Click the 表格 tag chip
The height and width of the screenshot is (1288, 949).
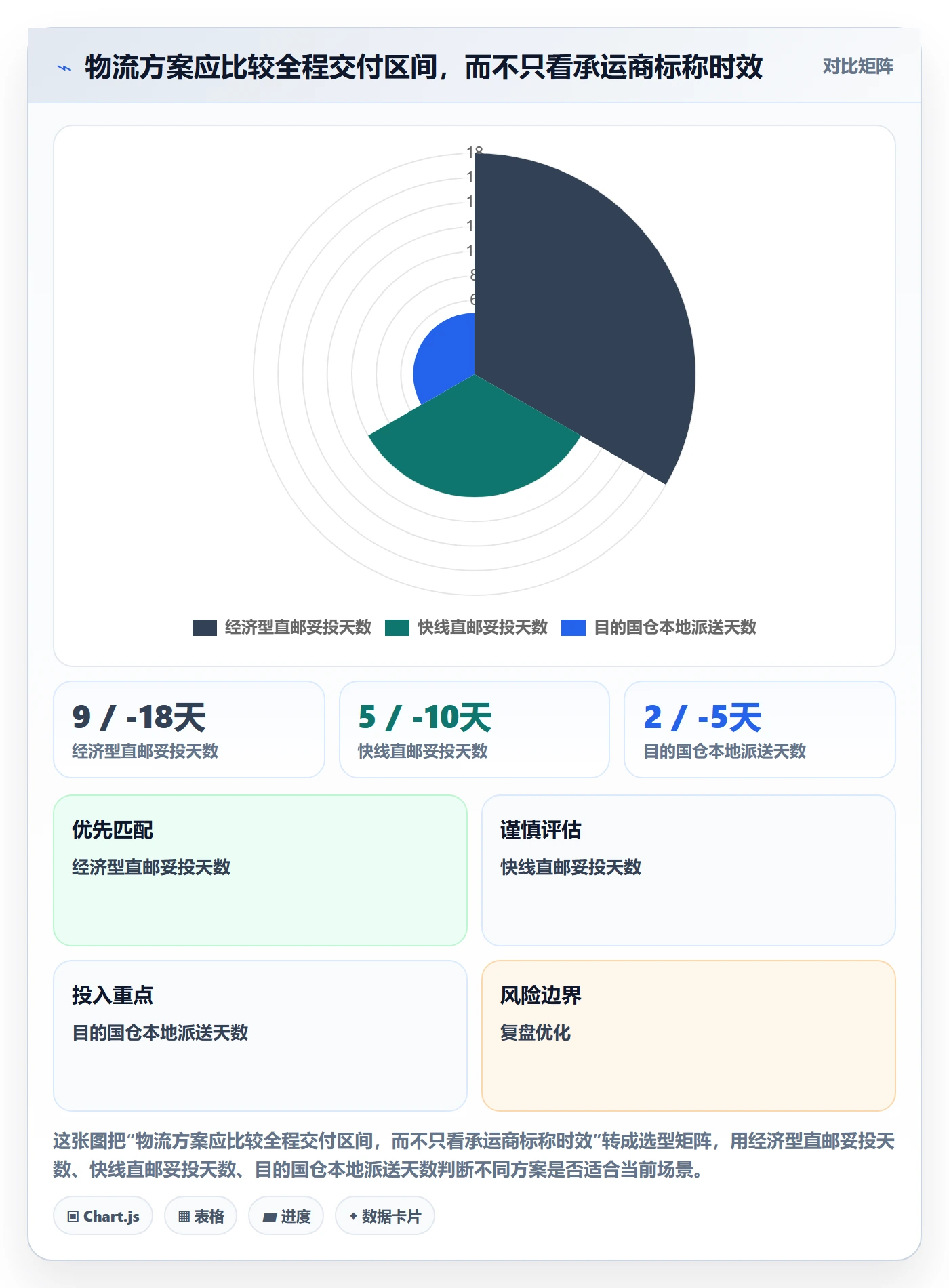coord(201,1216)
